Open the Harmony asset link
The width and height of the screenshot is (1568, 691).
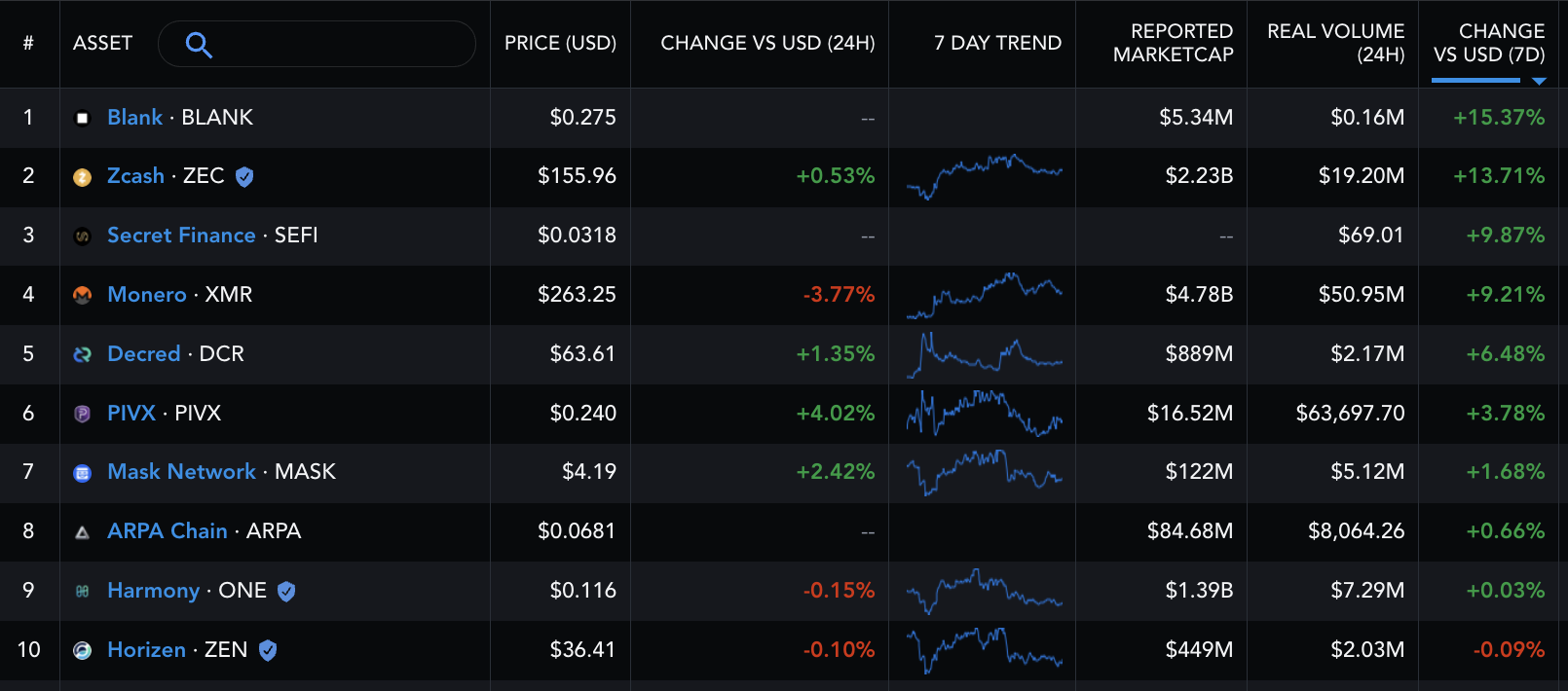coord(153,591)
